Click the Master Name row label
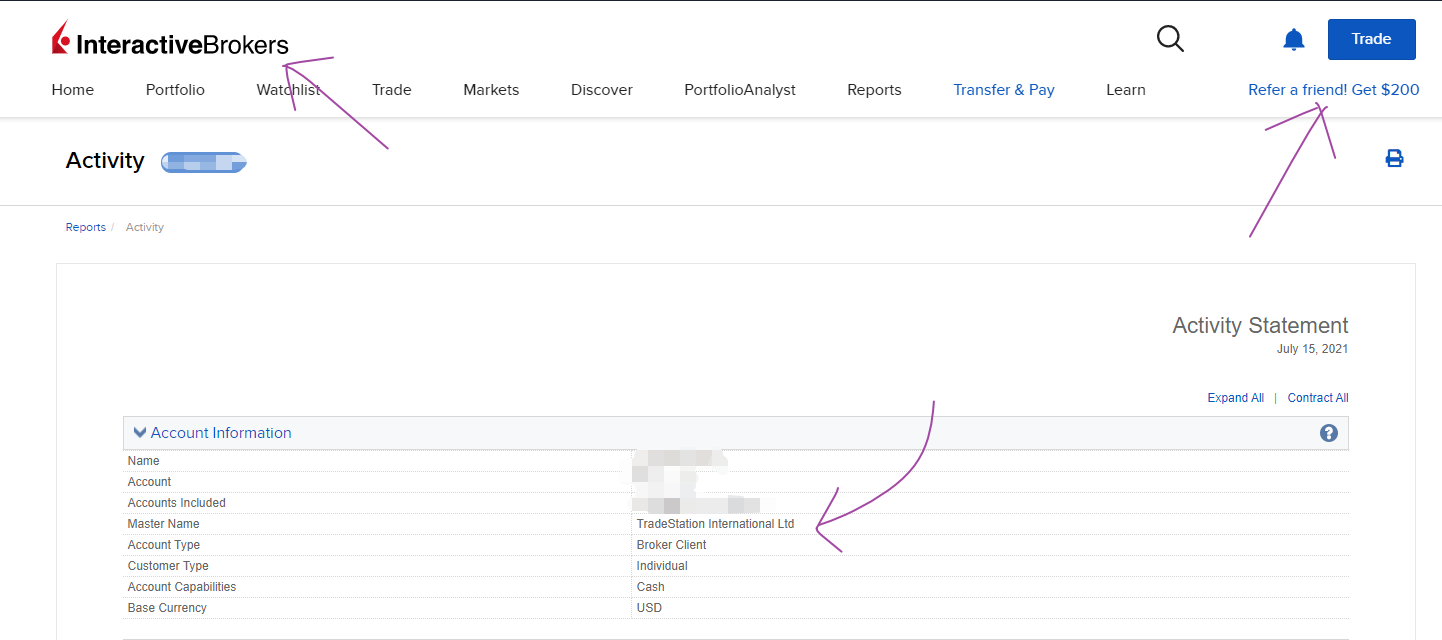Viewport: 1442px width, 640px height. coord(164,524)
